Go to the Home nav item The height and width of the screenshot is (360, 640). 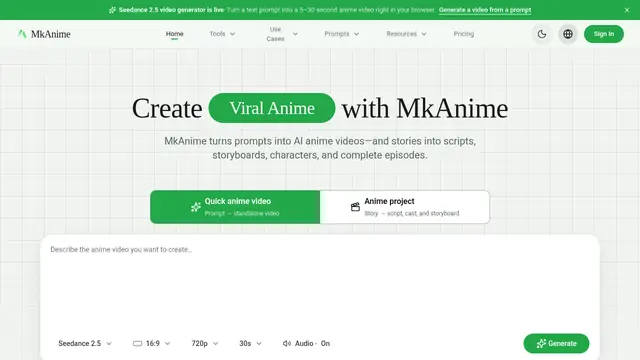(175, 34)
